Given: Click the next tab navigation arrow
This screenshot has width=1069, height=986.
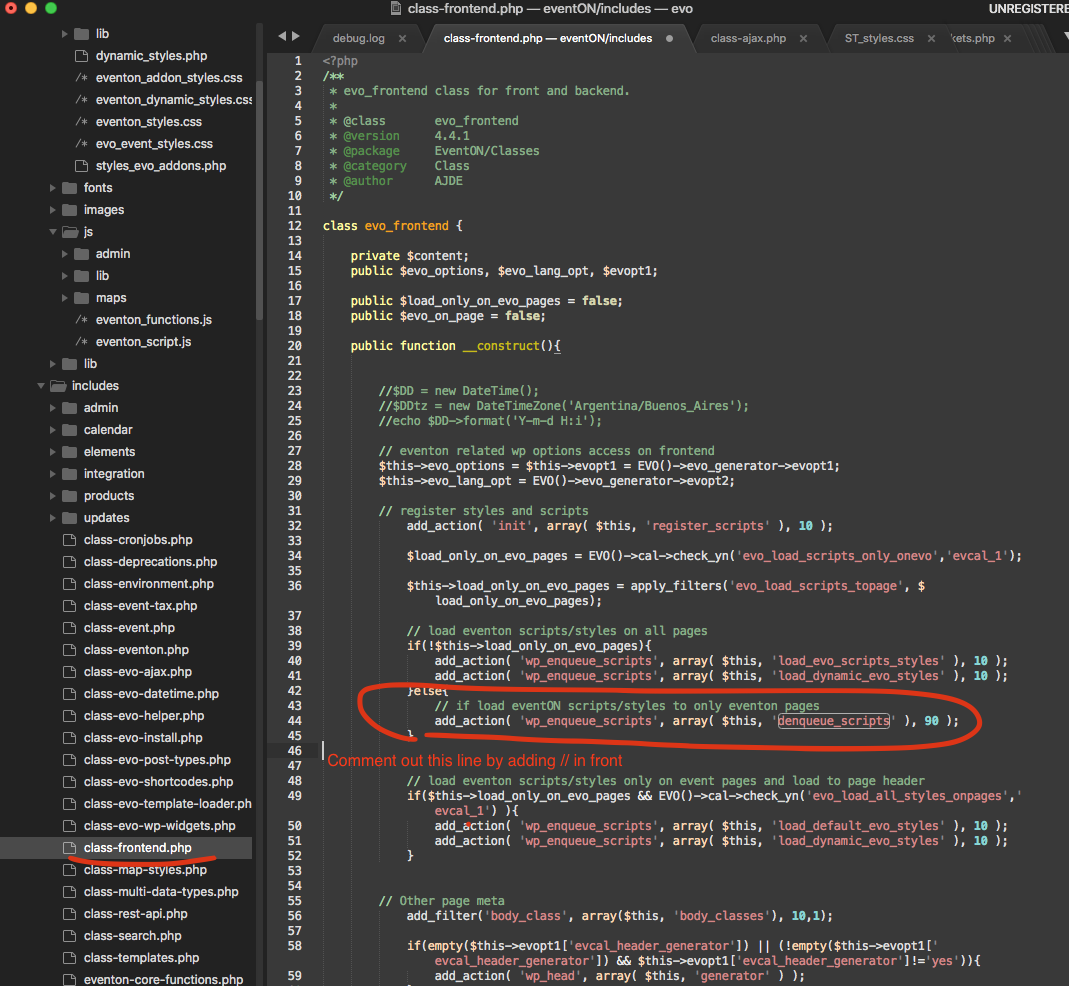Looking at the screenshot, I should (x=296, y=37).
